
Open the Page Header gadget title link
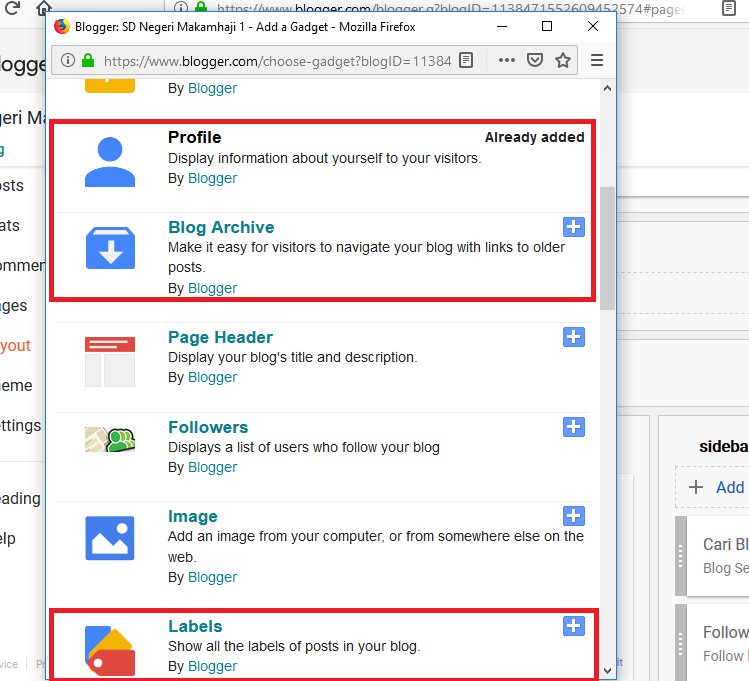tap(221, 337)
